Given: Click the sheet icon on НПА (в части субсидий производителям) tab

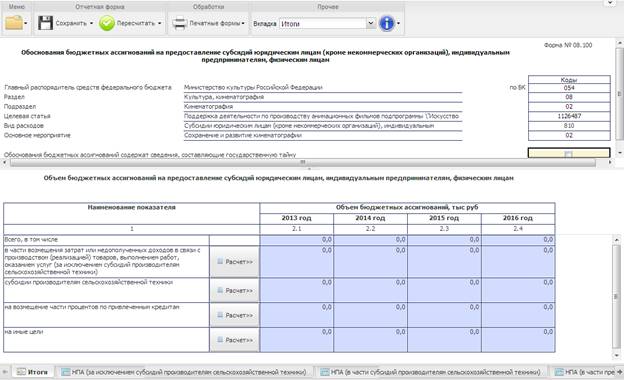Looking at the screenshot, I should click(x=325, y=372).
